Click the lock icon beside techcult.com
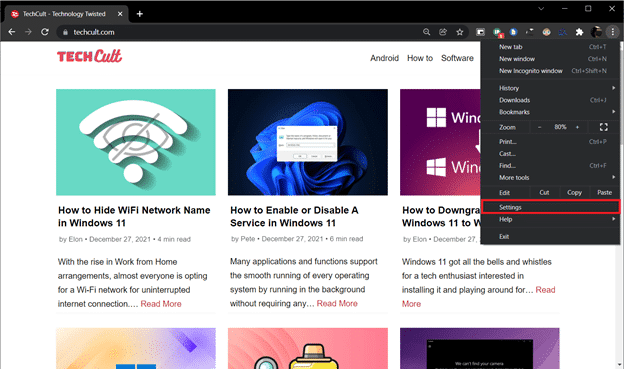 (x=65, y=32)
